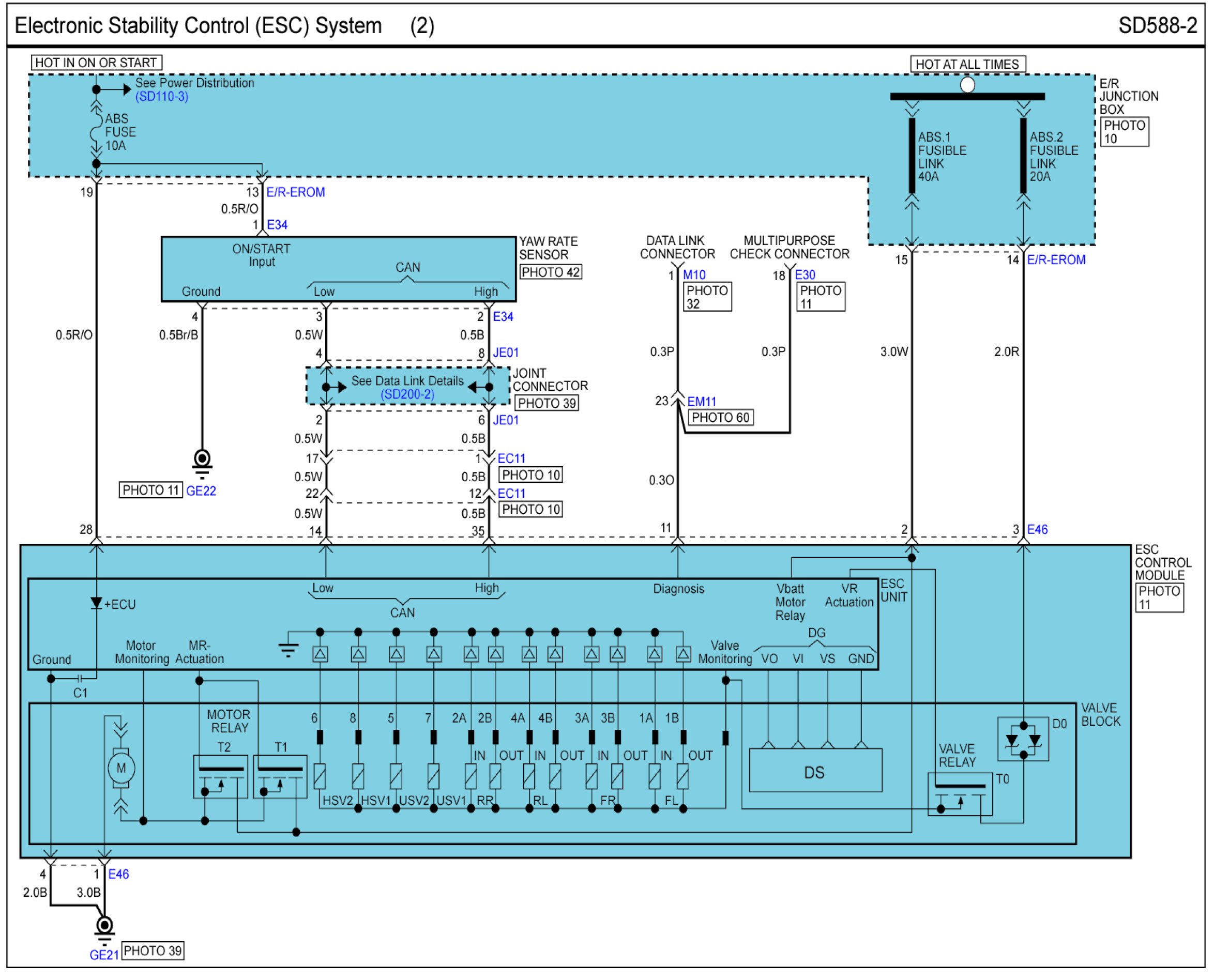Screen dimensions: 1214x980
Task: Open PHOTO 39 joint connector reference
Action: click(547, 404)
